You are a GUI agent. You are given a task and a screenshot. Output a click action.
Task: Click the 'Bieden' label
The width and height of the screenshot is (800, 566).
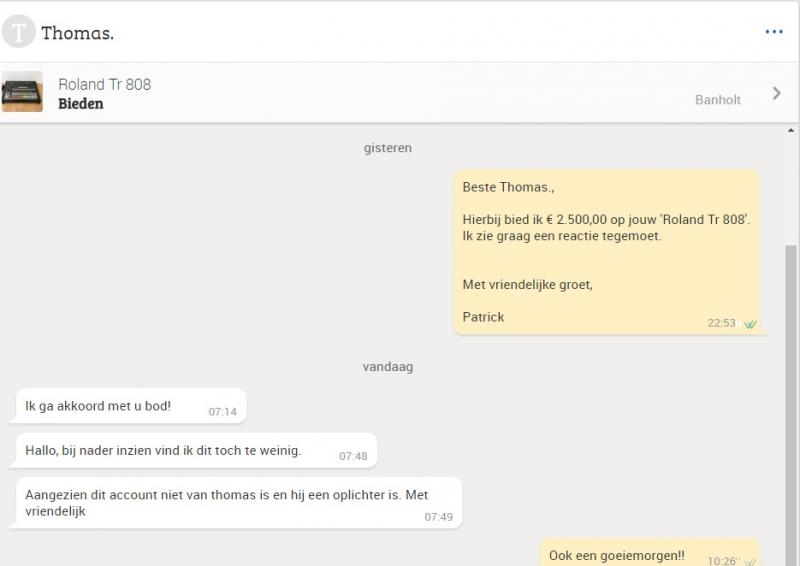[81, 104]
